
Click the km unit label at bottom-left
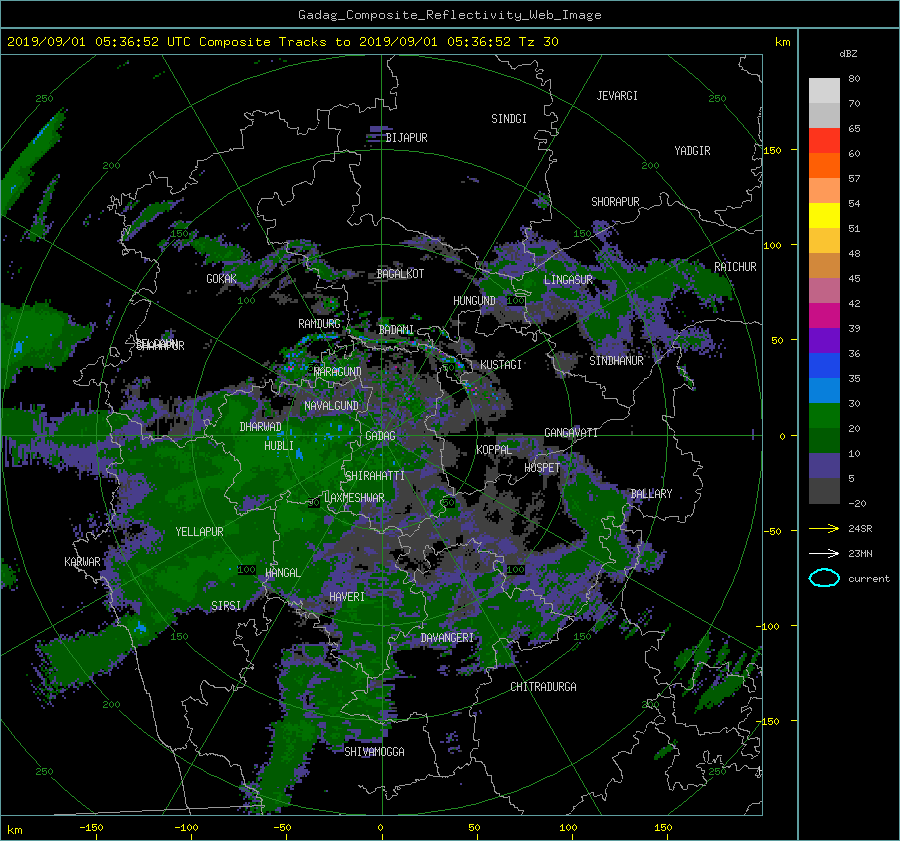click(x=14, y=830)
